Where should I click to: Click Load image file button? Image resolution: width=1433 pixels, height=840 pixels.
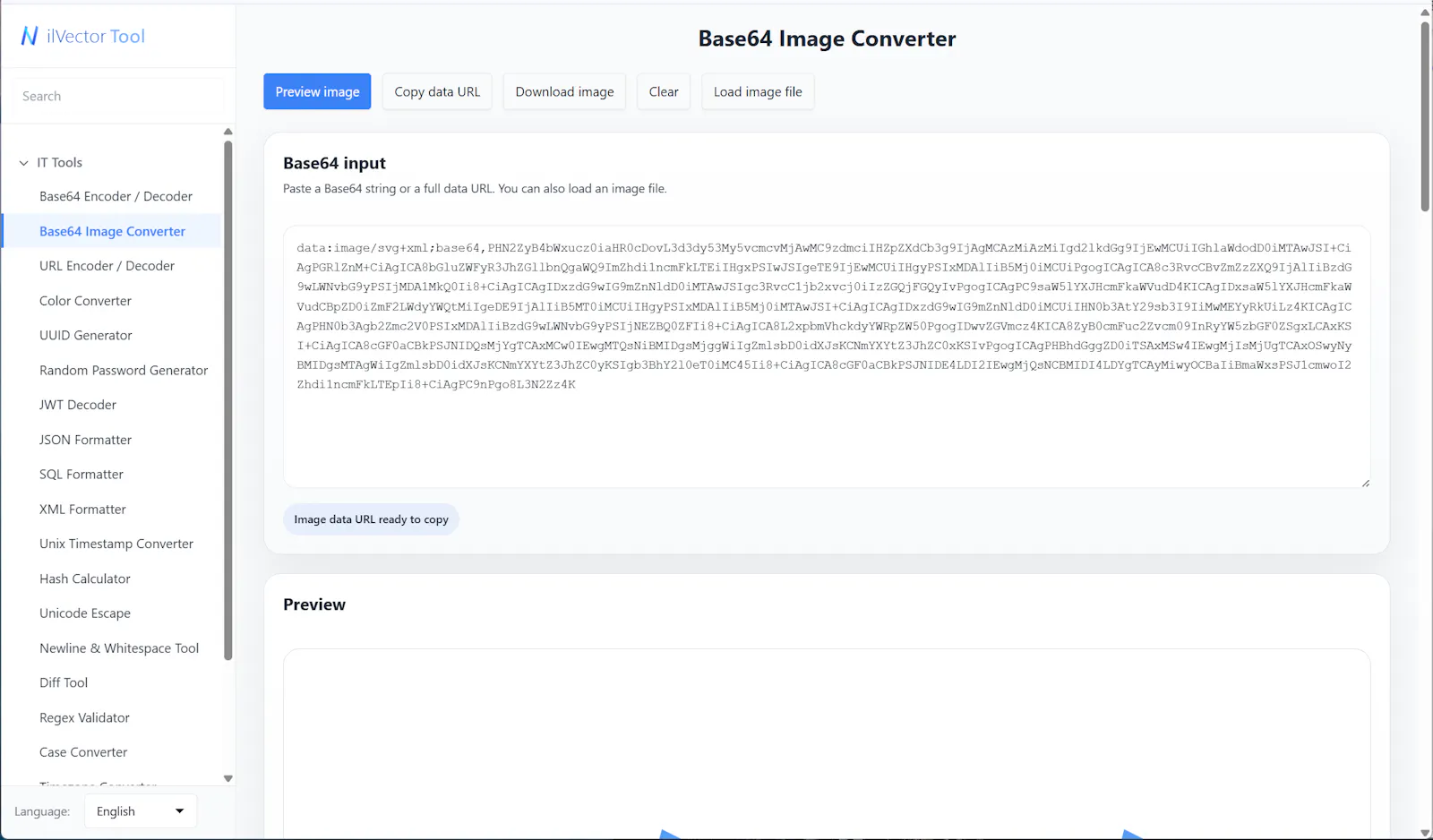(x=758, y=91)
